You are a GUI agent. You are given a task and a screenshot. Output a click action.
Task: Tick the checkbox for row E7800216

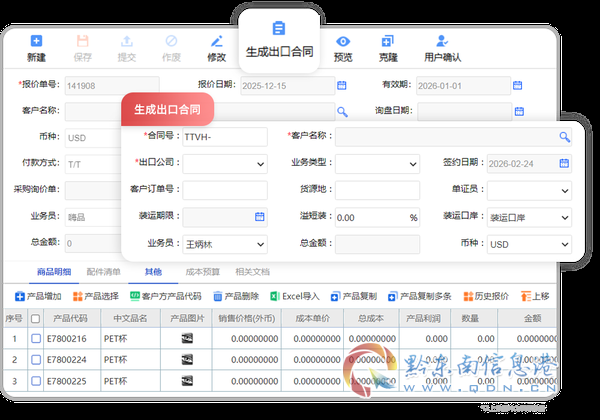click(x=36, y=338)
